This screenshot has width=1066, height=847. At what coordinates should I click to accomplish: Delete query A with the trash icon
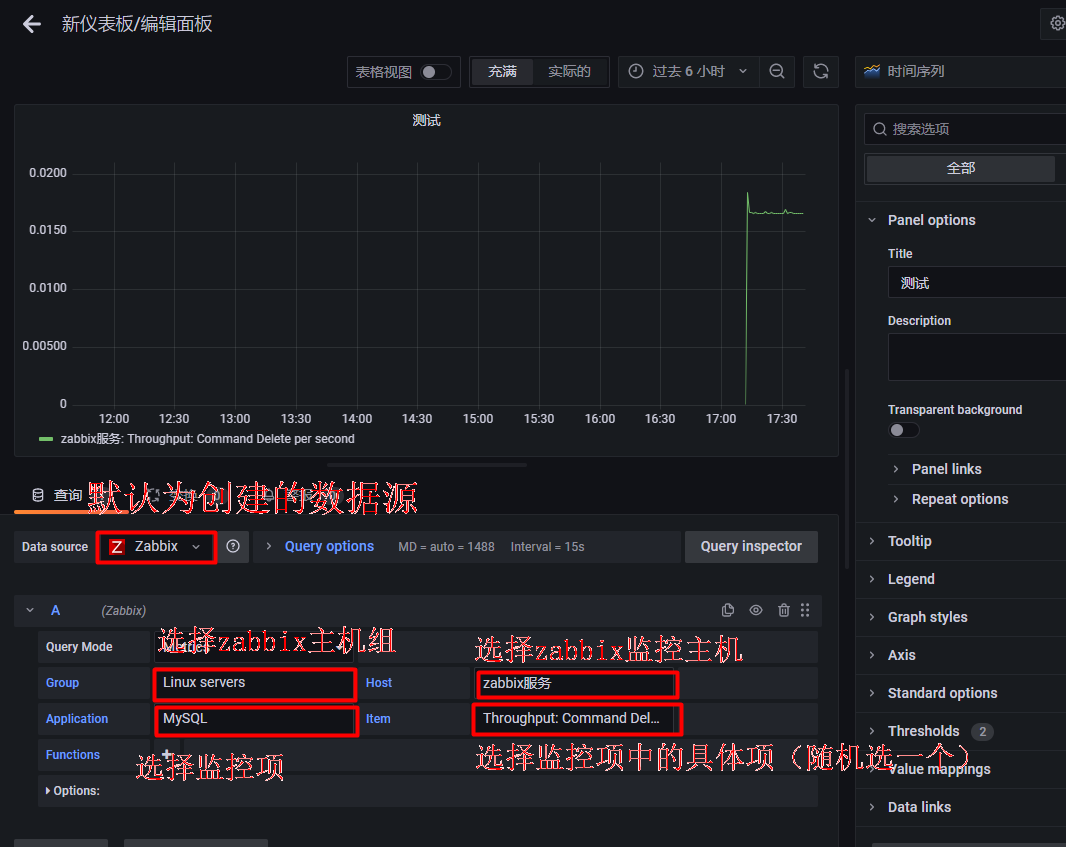coord(784,610)
